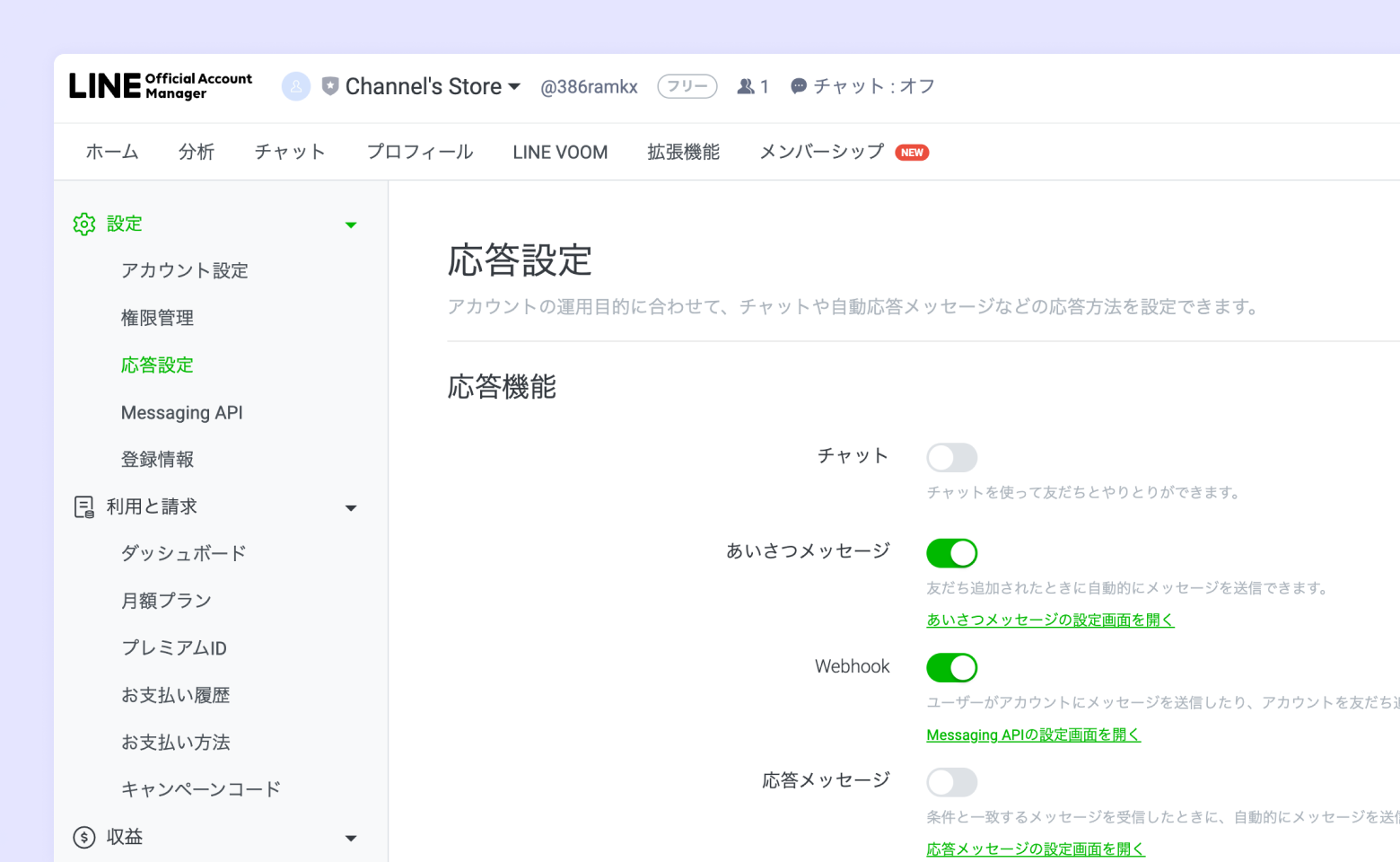This screenshot has height=862, width=1400.
Task: Open 月額プラン in the sidebar
Action: point(166,601)
